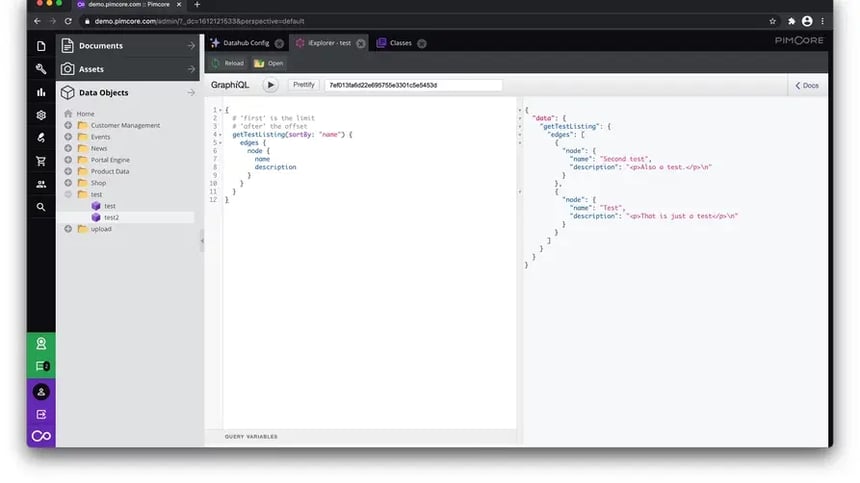Expand the Customer Management folder
The width and height of the screenshot is (860, 483).
coord(68,125)
